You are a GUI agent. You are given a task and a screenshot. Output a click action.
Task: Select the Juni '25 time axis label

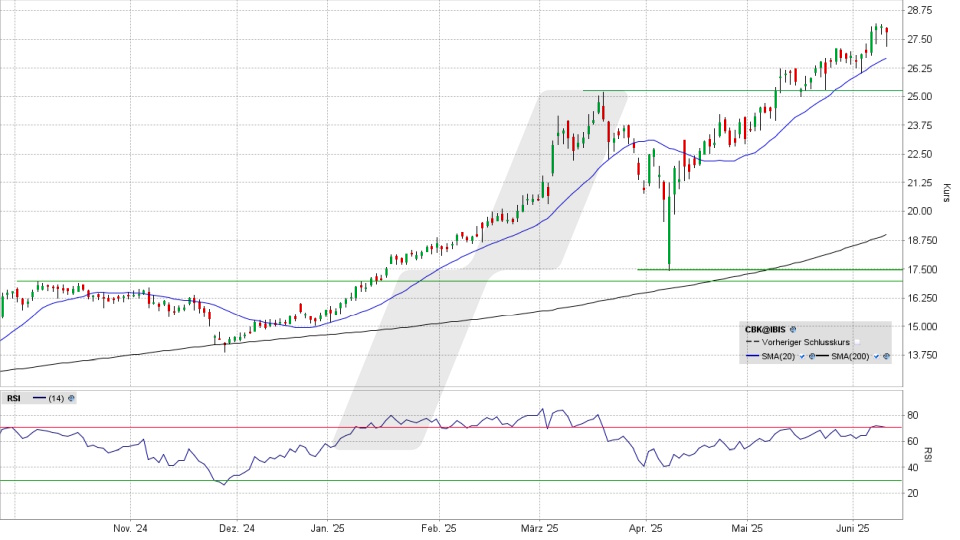coord(852,527)
